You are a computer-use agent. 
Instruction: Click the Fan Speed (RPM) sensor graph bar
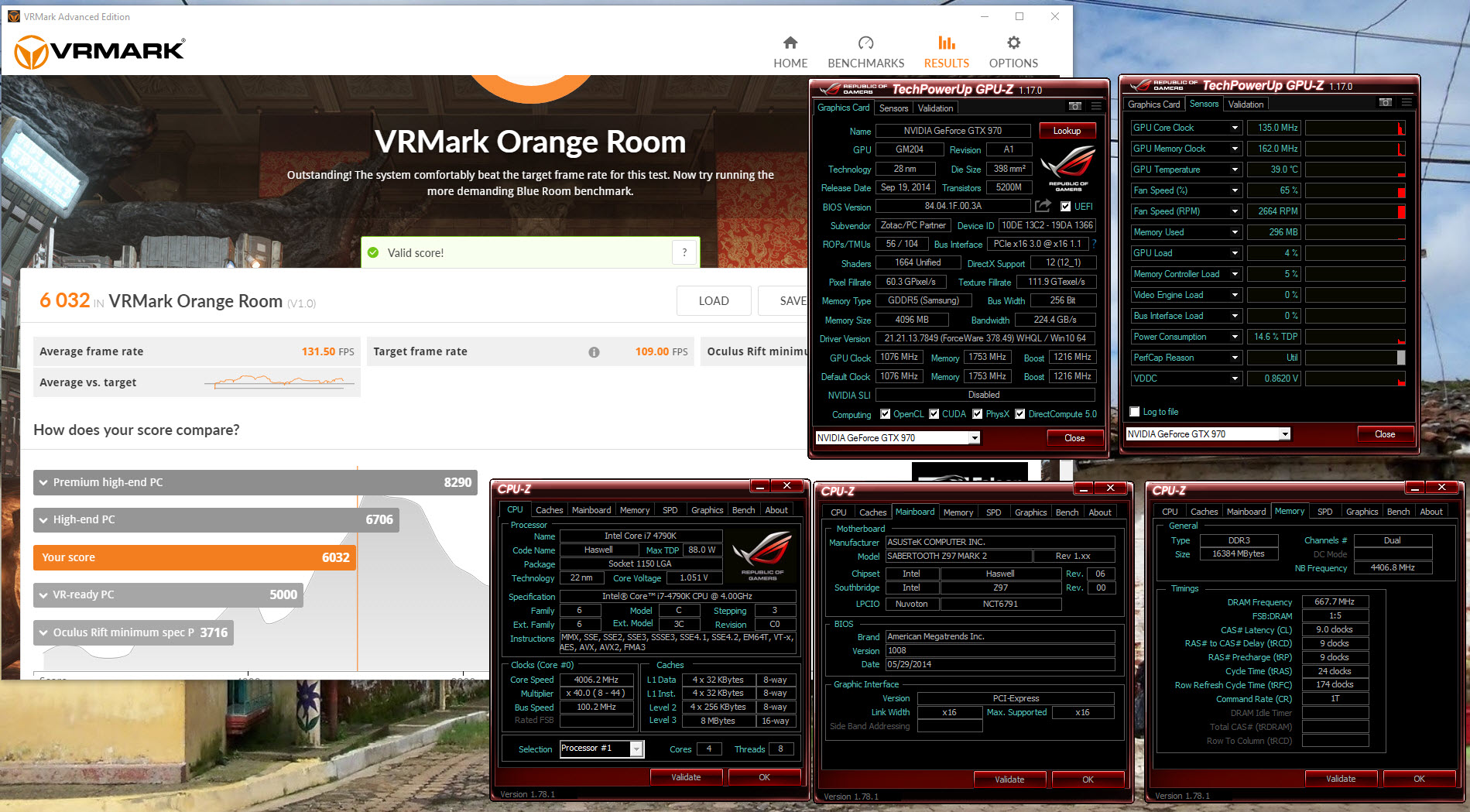(1355, 211)
